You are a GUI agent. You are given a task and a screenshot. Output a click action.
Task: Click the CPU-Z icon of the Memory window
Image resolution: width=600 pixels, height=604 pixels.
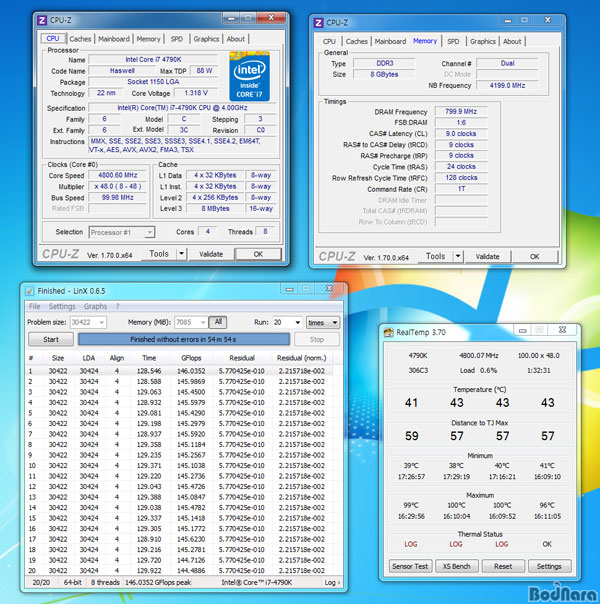click(320, 22)
